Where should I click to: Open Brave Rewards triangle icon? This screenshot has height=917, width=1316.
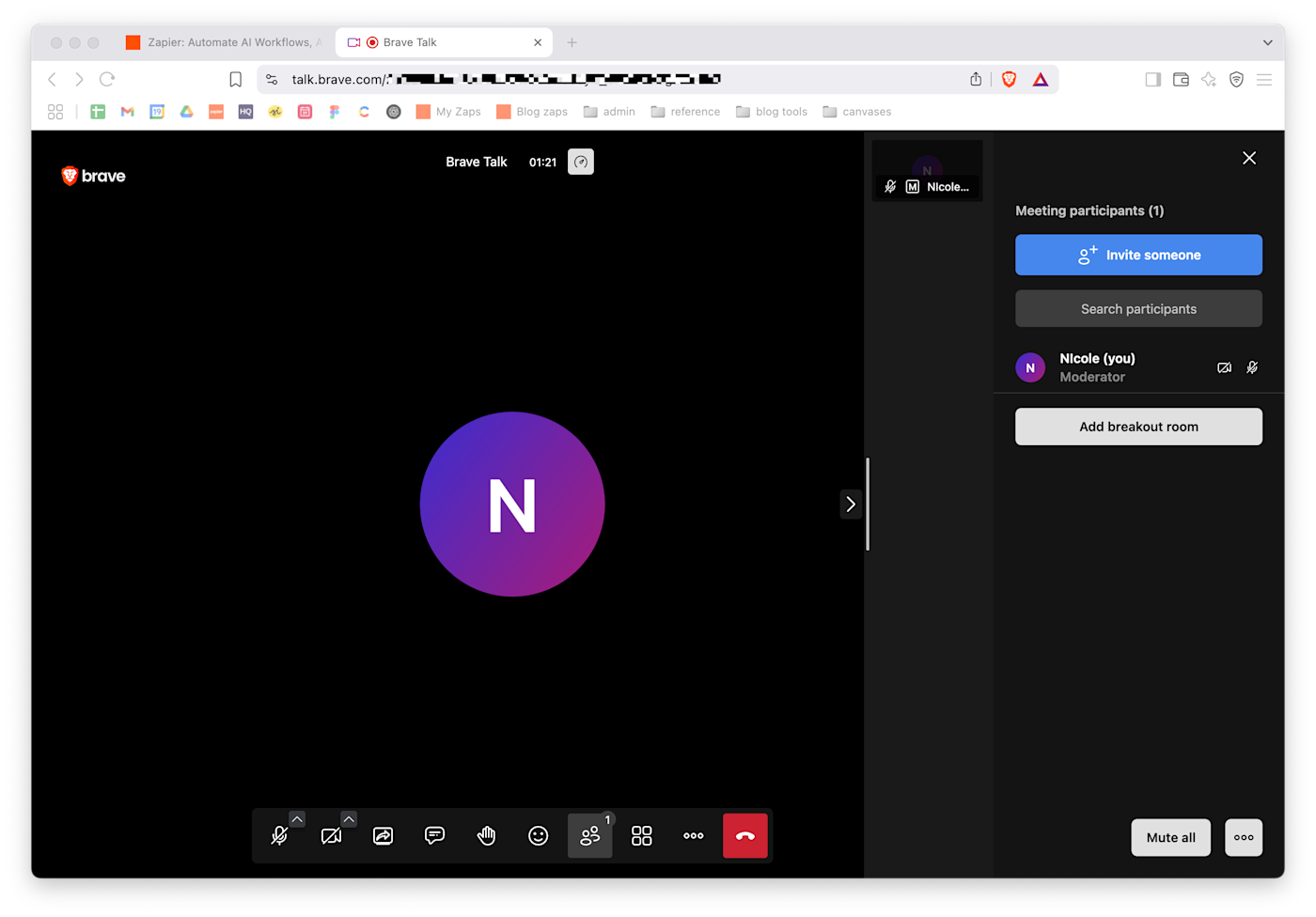point(1040,80)
